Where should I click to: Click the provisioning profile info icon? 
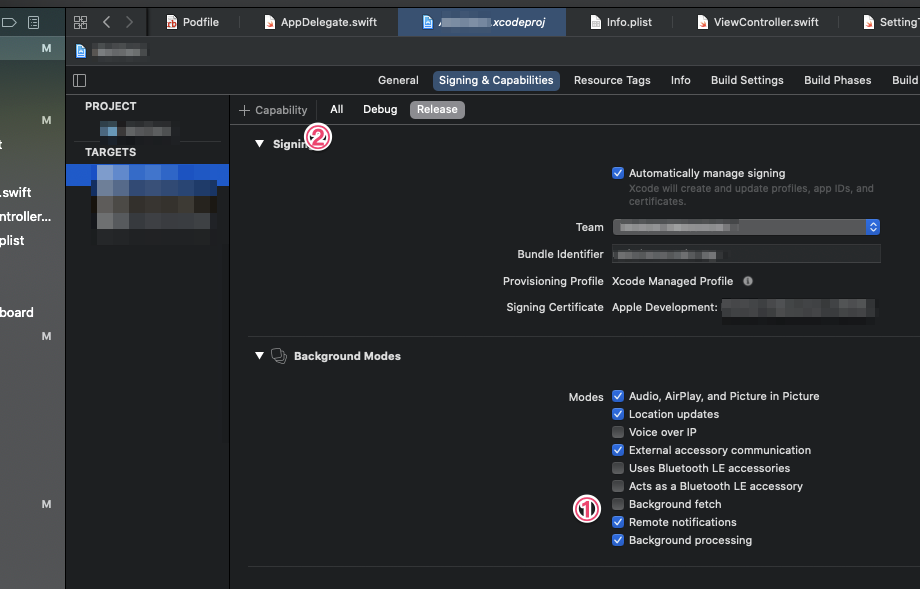pyautogui.click(x=748, y=281)
